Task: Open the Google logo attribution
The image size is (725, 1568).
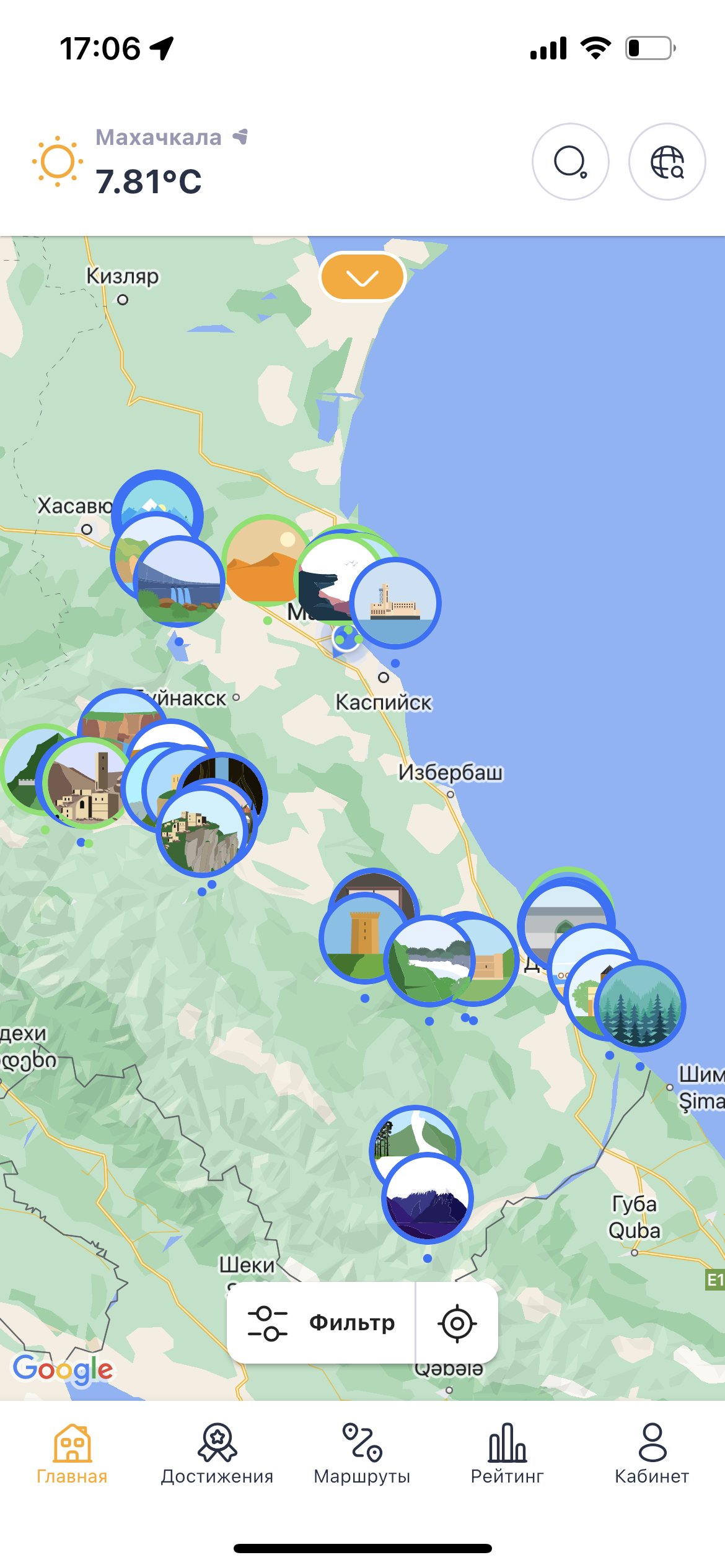Action: [63, 1369]
